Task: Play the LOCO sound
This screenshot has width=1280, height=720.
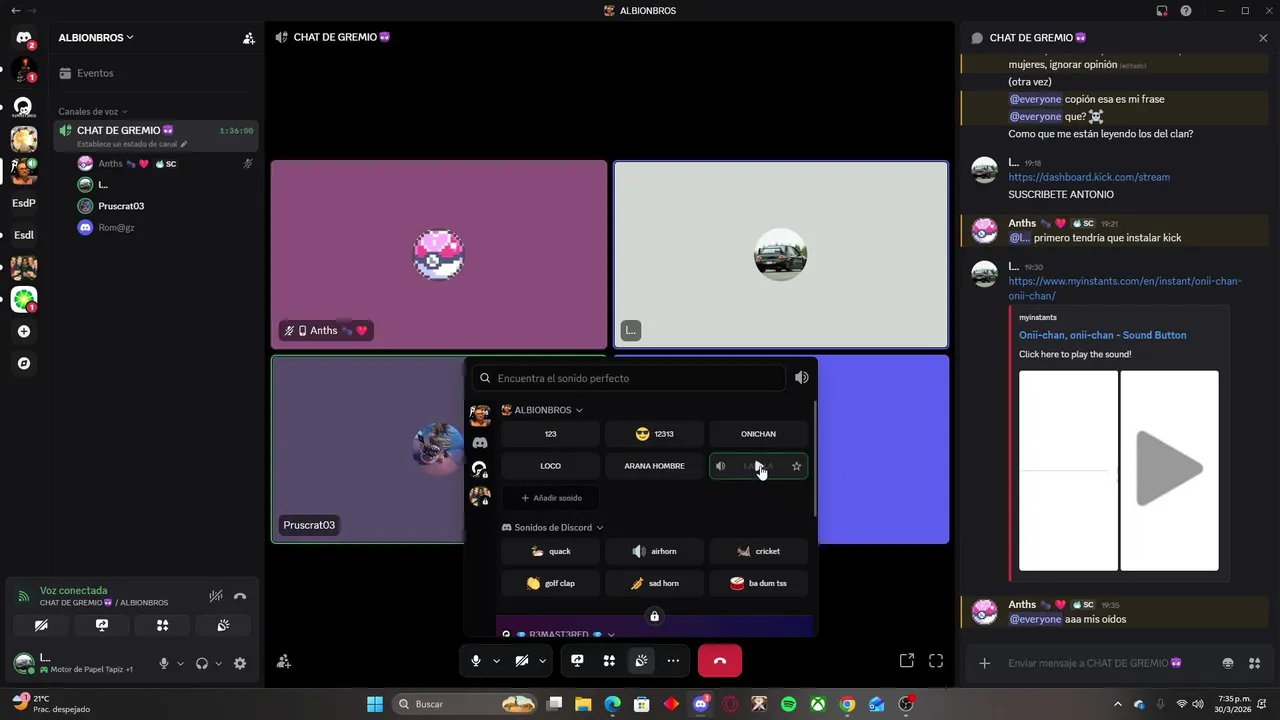Action: pyautogui.click(x=550, y=466)
